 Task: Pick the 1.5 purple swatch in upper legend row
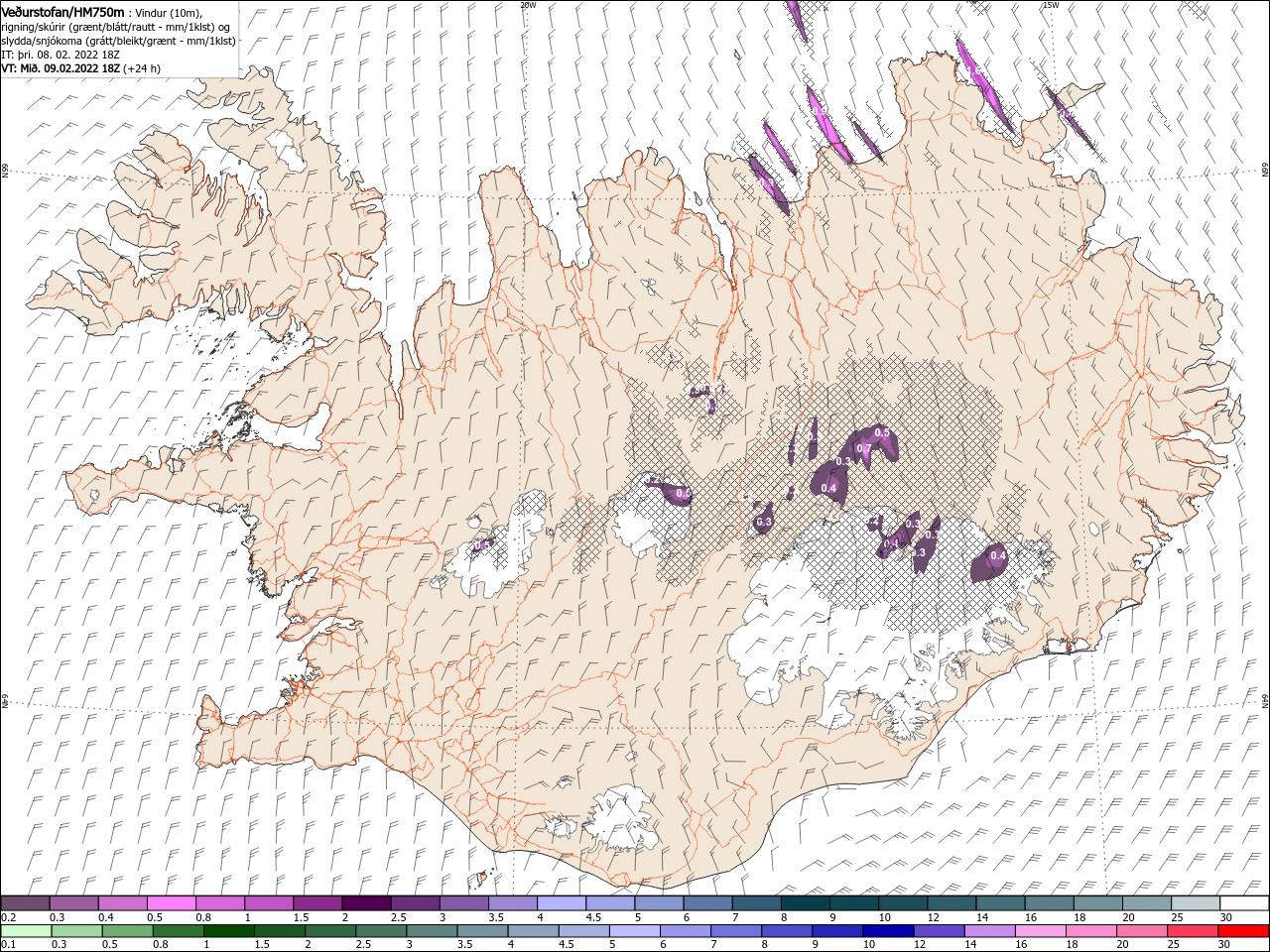[317, 903]
